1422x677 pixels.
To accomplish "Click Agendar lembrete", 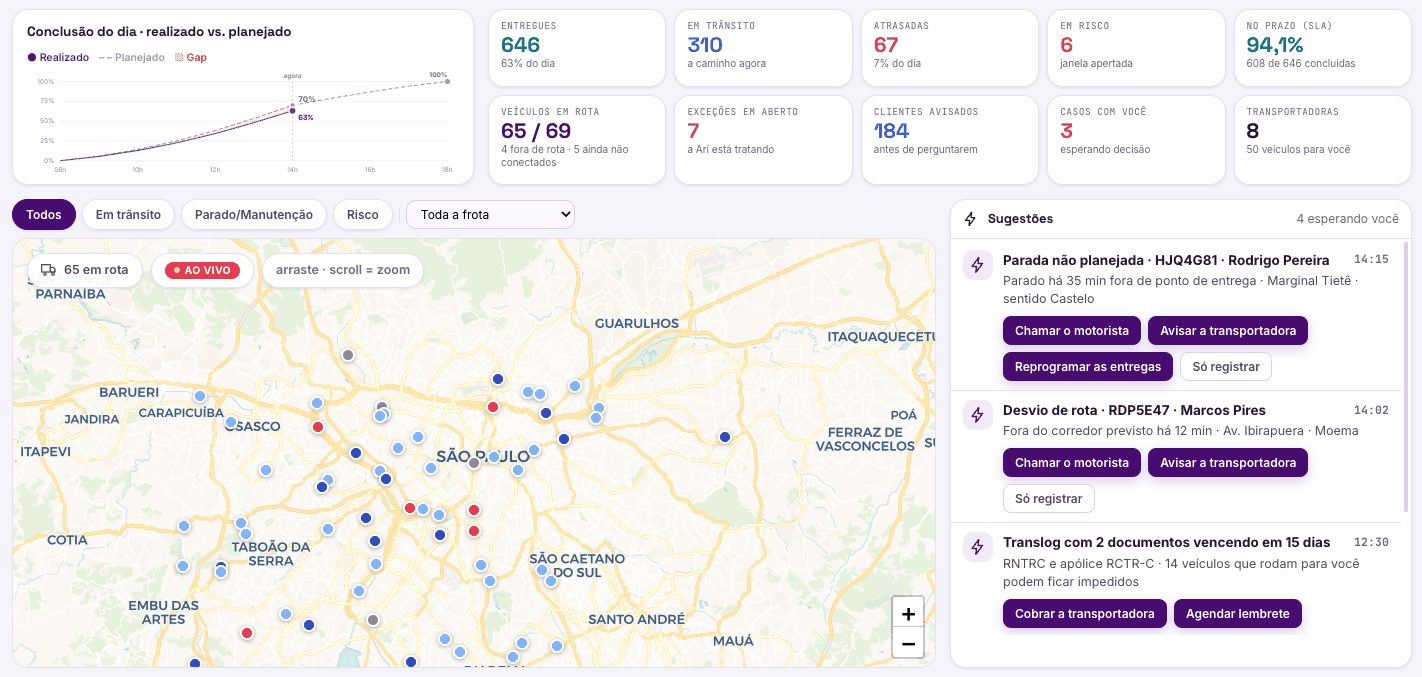I will pyautogui.click(x=1238, y=614).
